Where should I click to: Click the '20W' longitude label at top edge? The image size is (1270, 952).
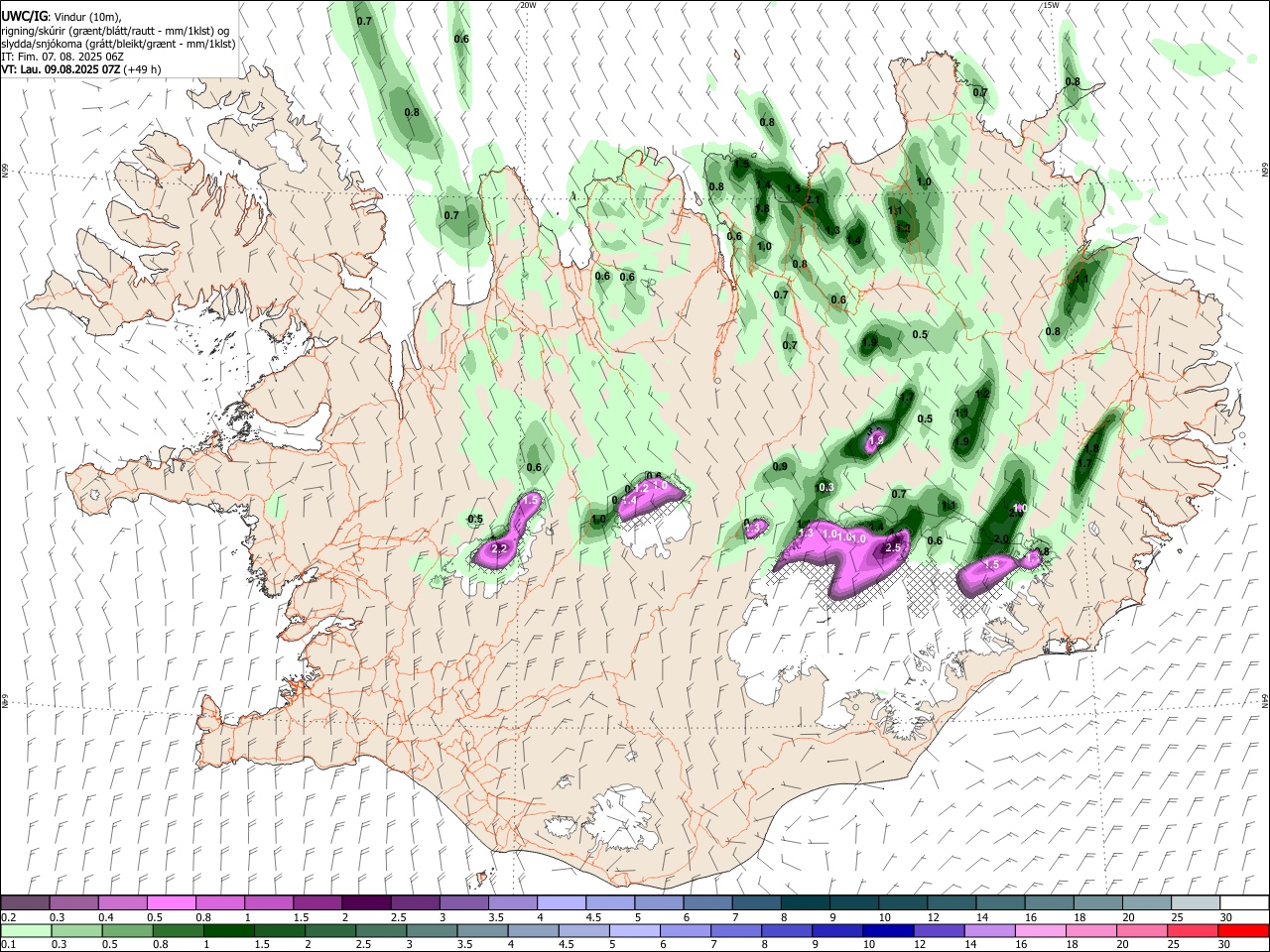point(528,5)
